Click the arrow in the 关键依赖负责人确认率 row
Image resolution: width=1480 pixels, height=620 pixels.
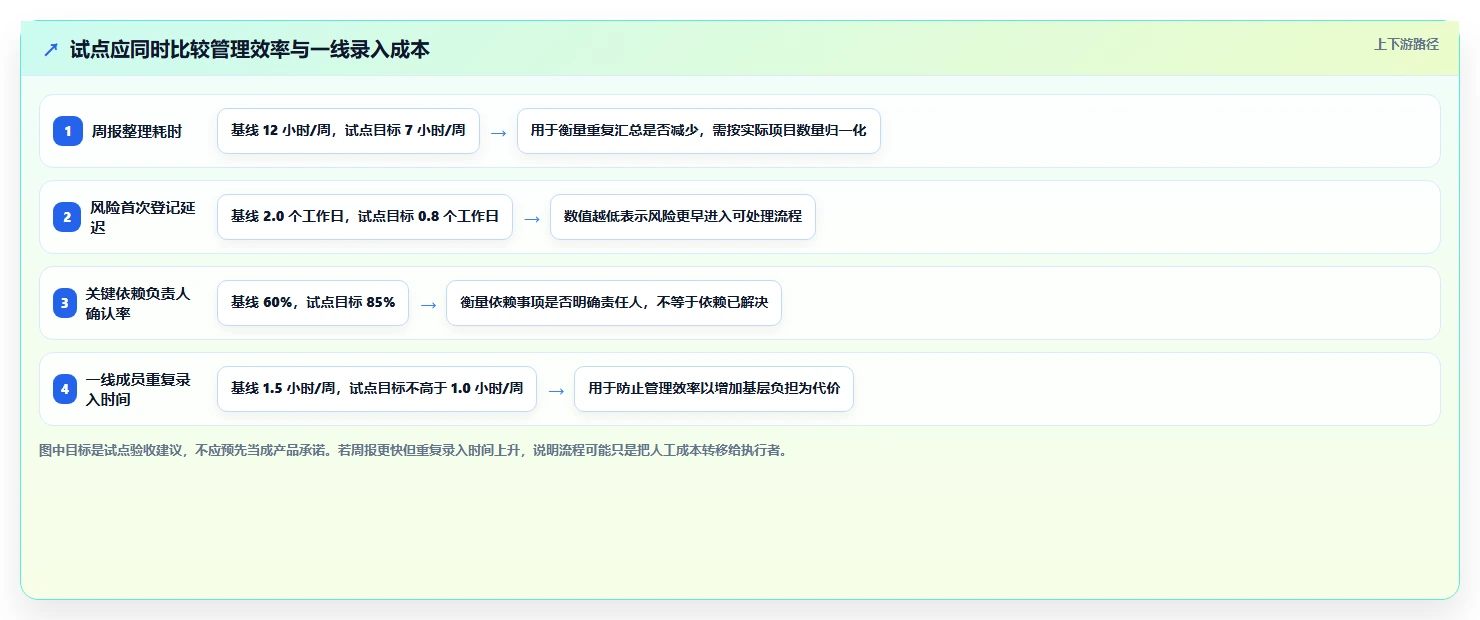tap(428, 304)
